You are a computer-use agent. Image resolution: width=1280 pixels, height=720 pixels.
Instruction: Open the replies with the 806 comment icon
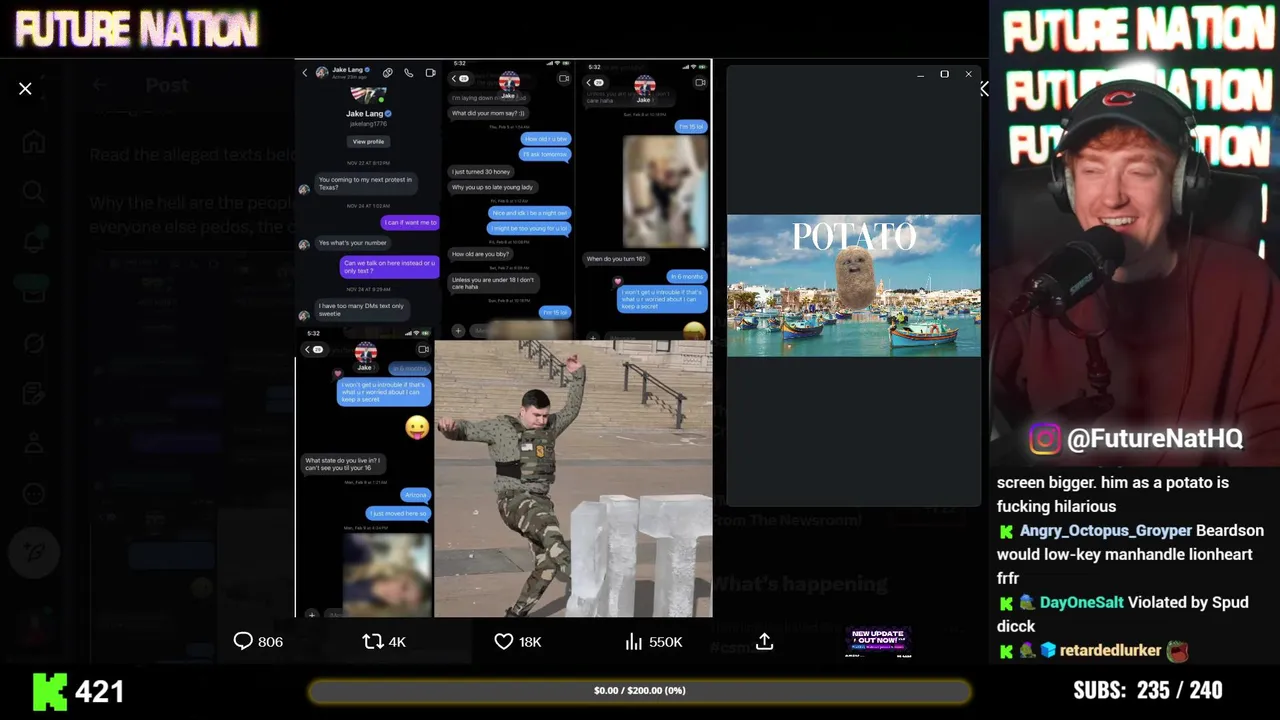click(x=243, y=641)
